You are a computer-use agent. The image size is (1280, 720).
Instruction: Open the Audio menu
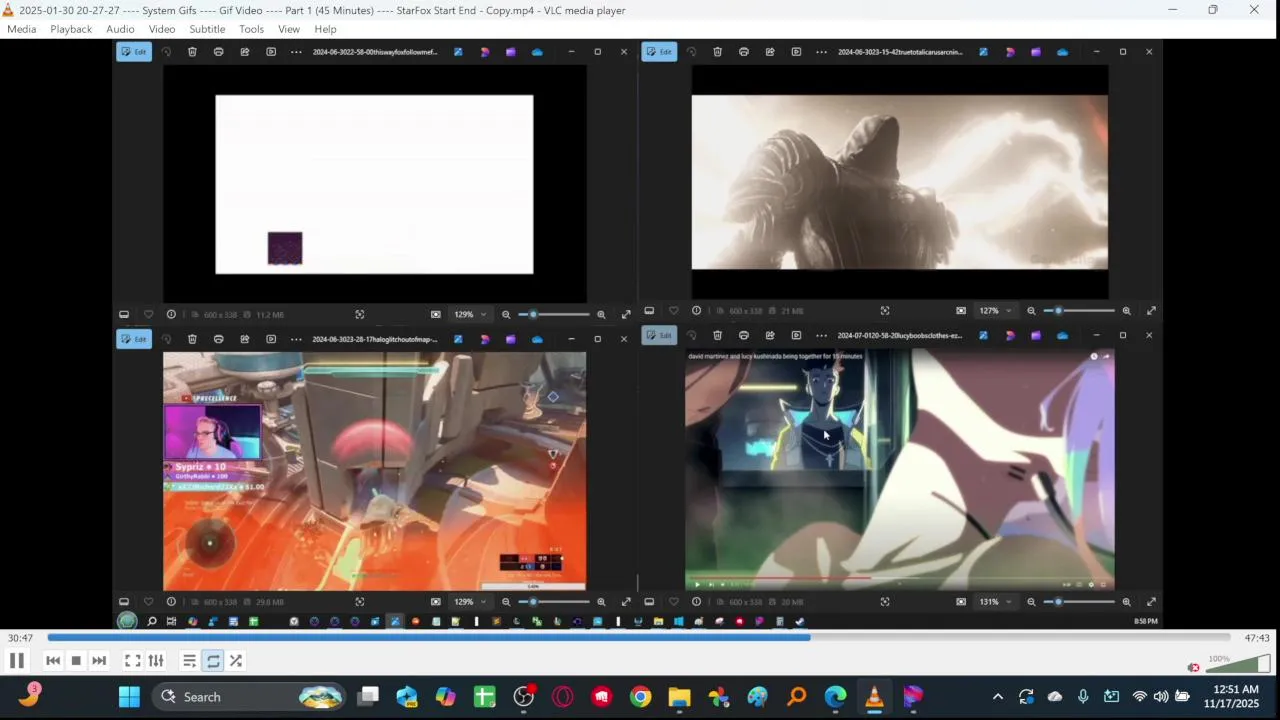coord(120,29)
